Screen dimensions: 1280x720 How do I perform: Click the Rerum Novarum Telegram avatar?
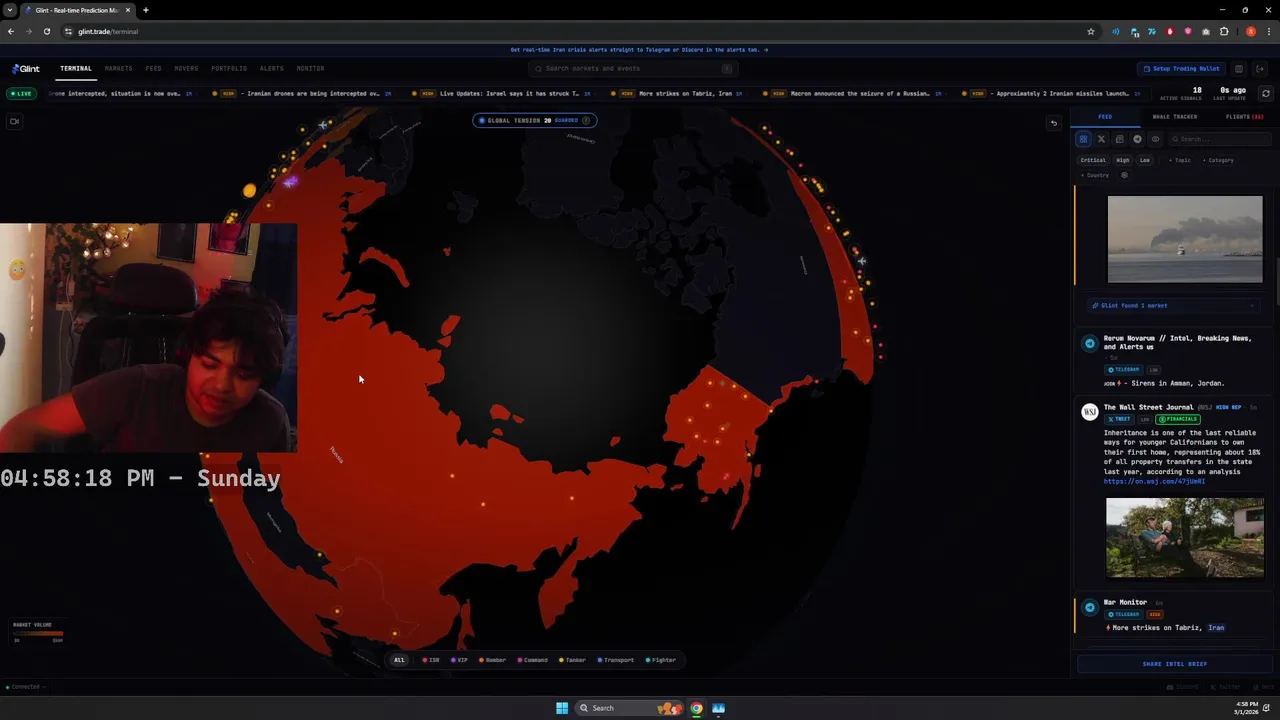1090,343
